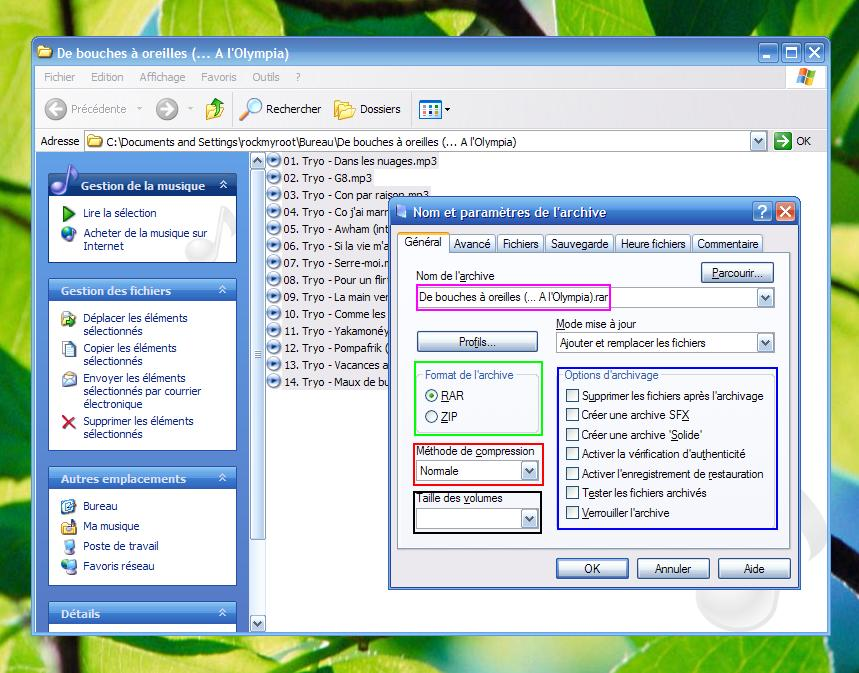This screenshot has height=673, width=859.
Task: Tick Tester les fichiers archivés checkbox
Action: coord(572,493)
